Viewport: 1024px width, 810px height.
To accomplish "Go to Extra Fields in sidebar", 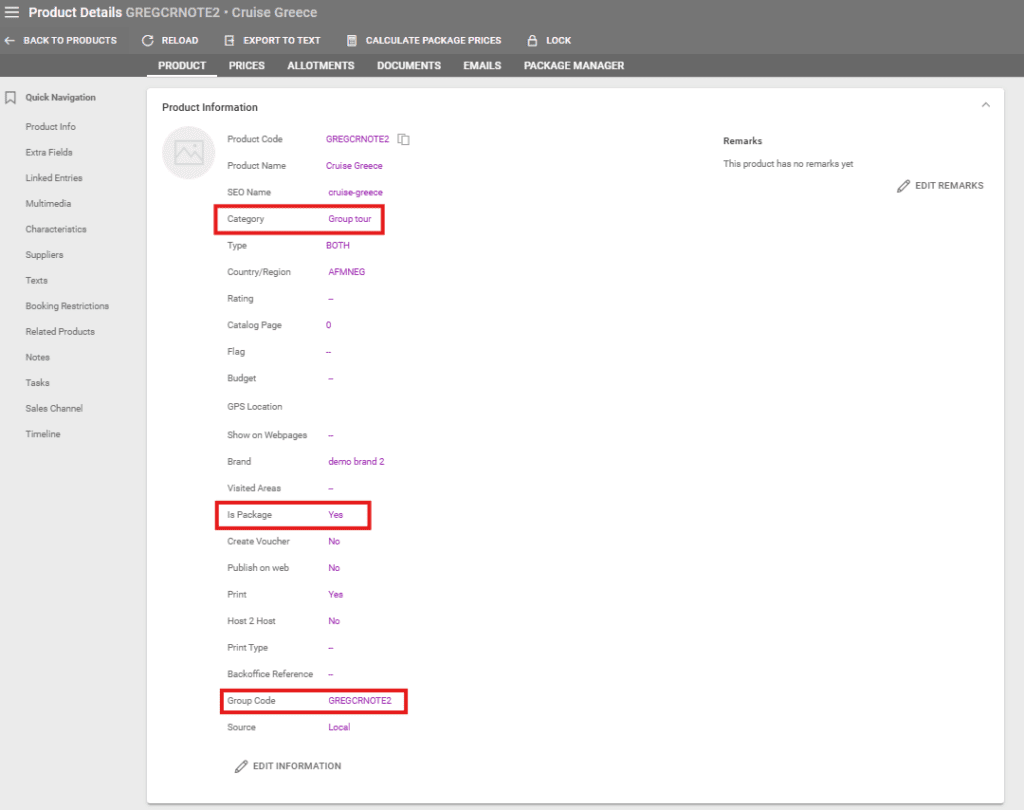I will tap(49, 153).
